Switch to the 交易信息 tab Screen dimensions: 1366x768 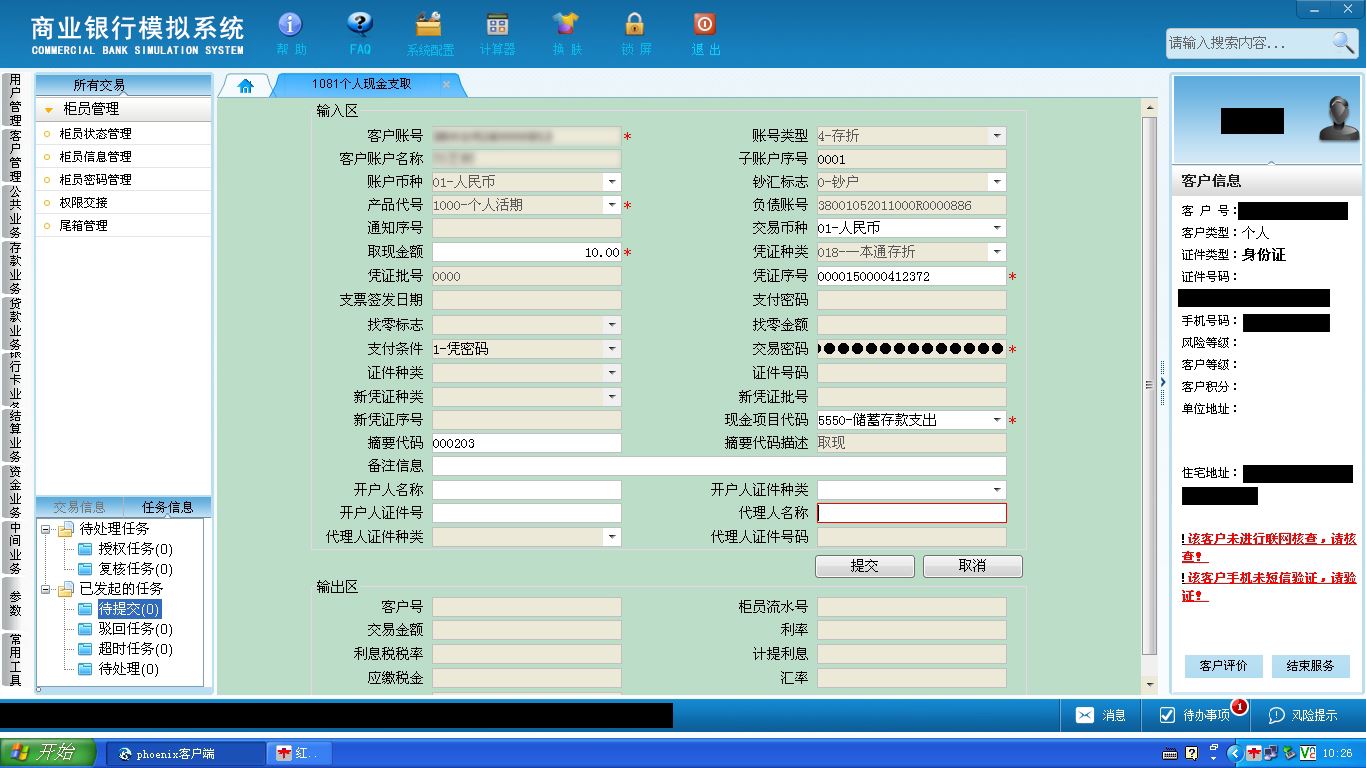[79, 507]
